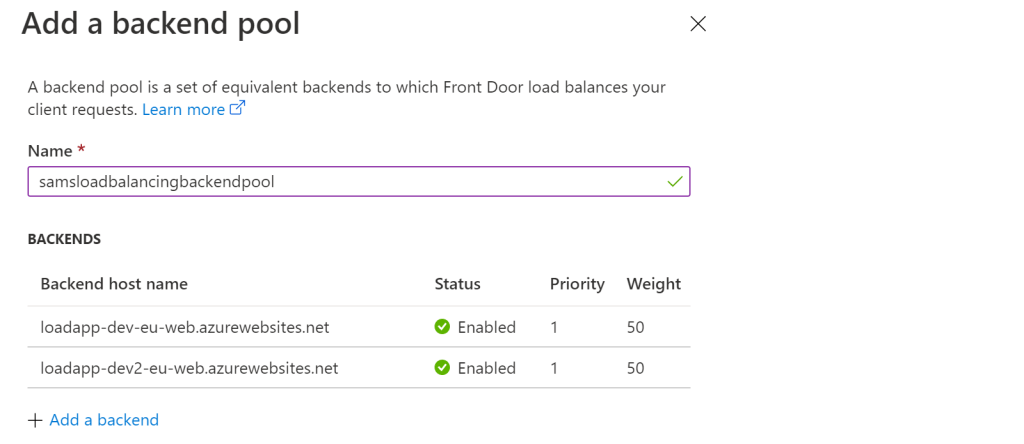Screen dimensions: 1024x444
Task: Select loadapp-dev-eu-web.azurewebsites.net backend row
Action: coord(185,327)
